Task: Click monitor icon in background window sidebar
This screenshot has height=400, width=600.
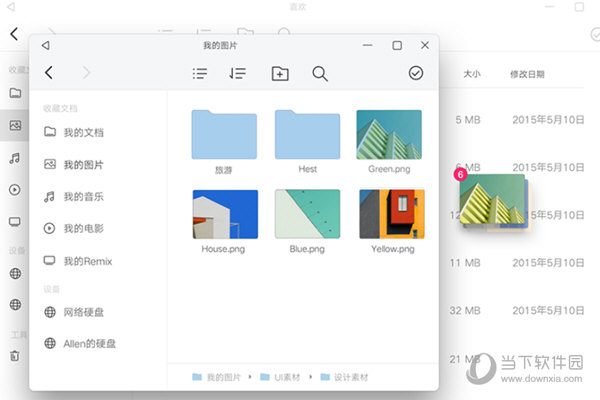Action: pos(15,222)
